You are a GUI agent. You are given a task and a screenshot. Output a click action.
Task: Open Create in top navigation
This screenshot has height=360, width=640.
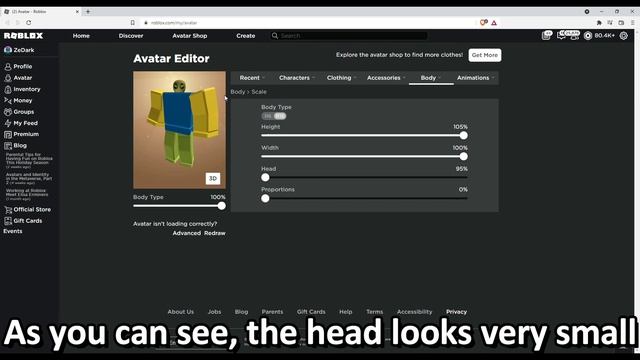click(245, 36)
